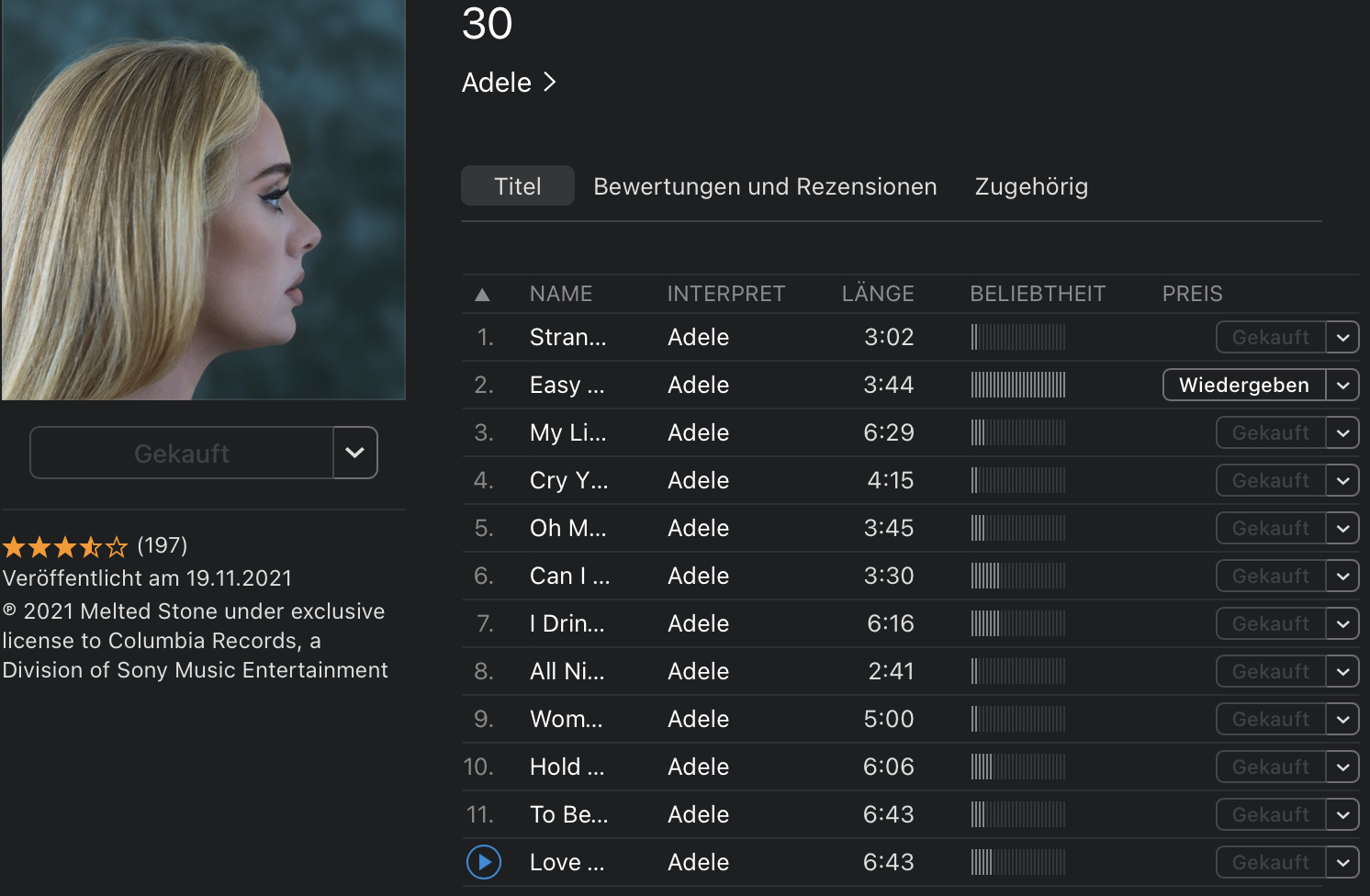Switch to Bewertungen und Rezensionen tab
The width and height of the screenshot is (1370, 896).
tap(765, 186)
